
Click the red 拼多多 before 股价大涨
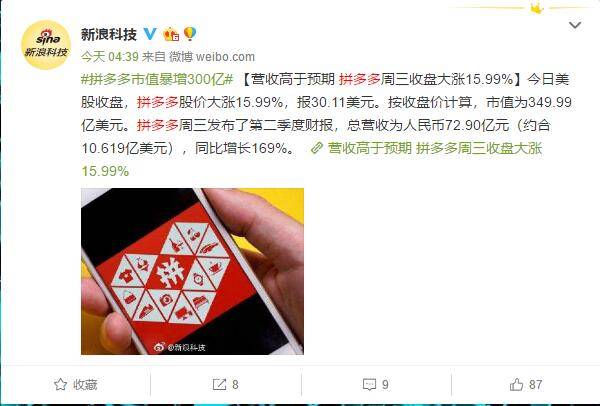coord(158,103)
